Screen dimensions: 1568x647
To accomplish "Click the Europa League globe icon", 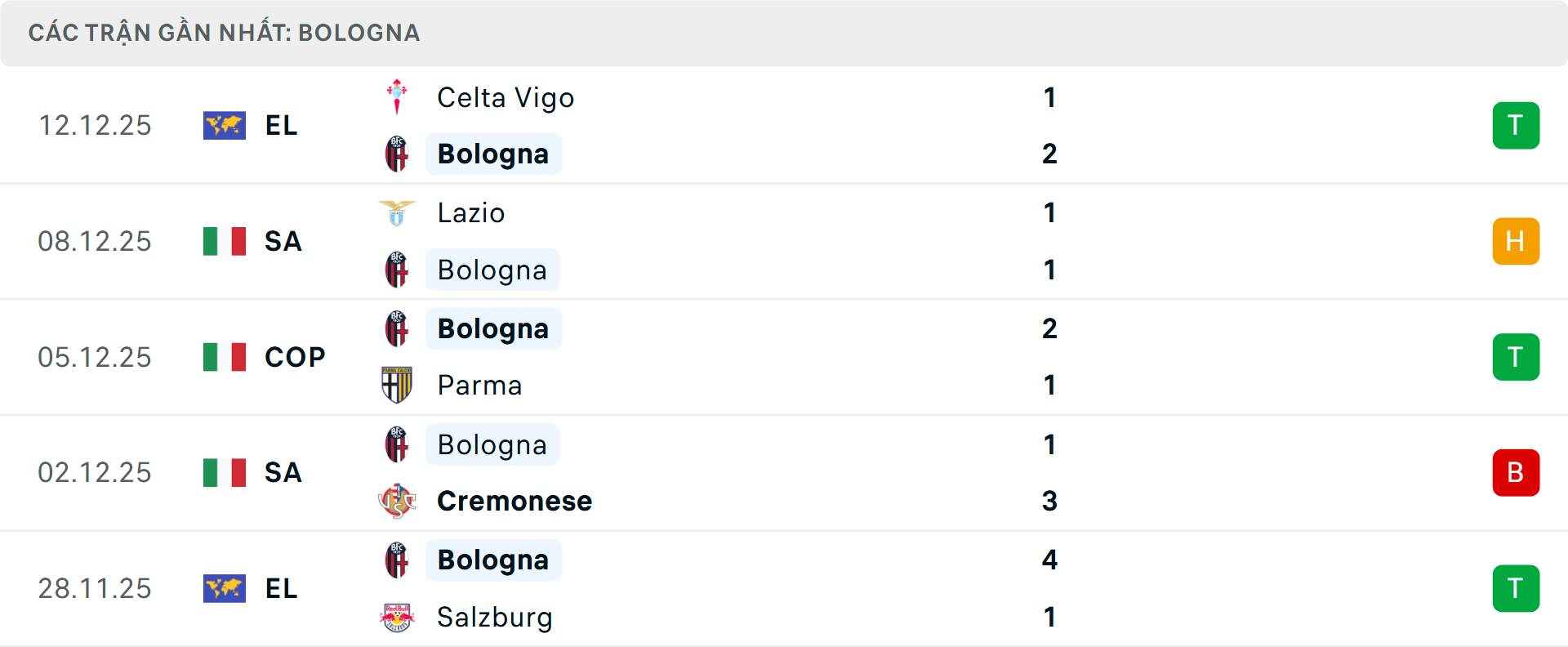I will [x=225, y=125].
